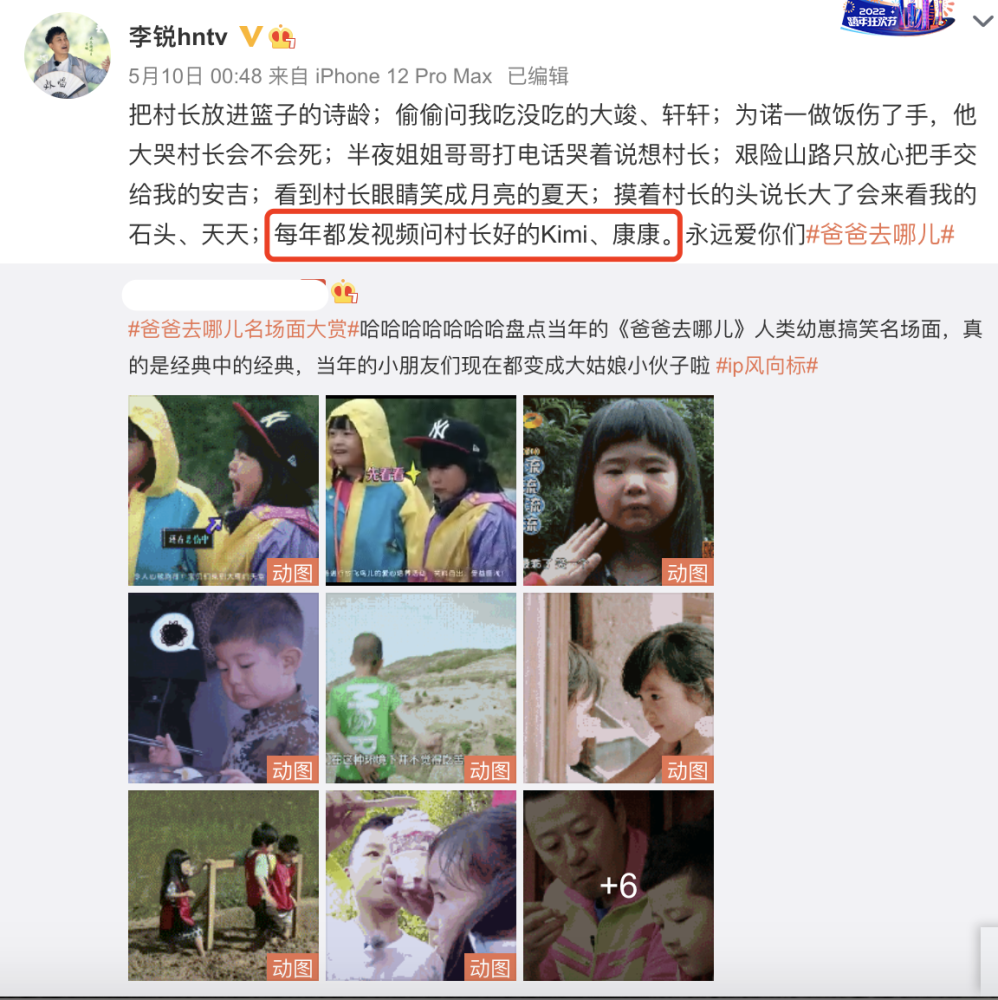
Task: Click the orange V verification badge
Action: [x=251, y=36]
